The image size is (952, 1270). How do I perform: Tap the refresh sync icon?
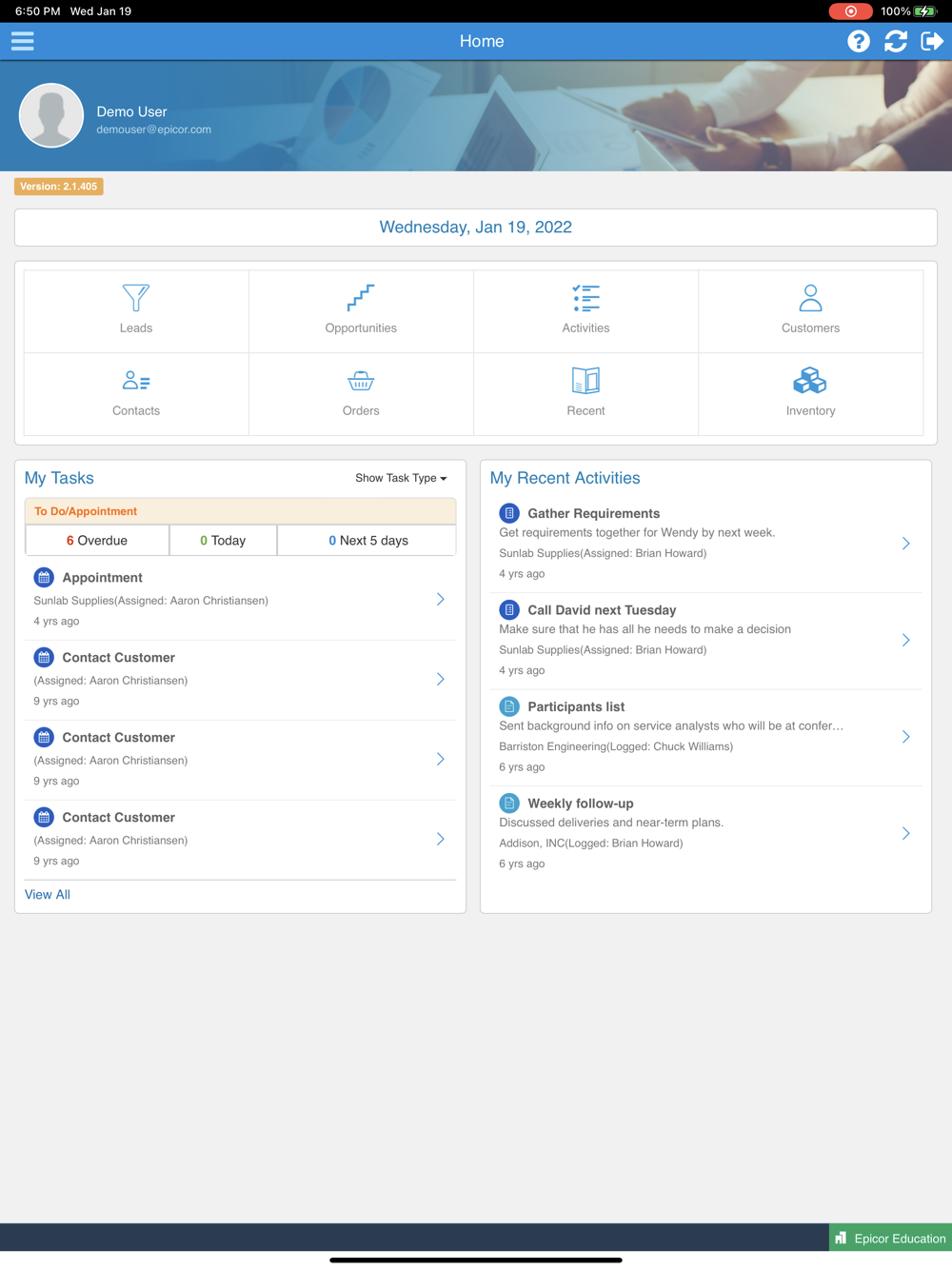pos(896,41)
